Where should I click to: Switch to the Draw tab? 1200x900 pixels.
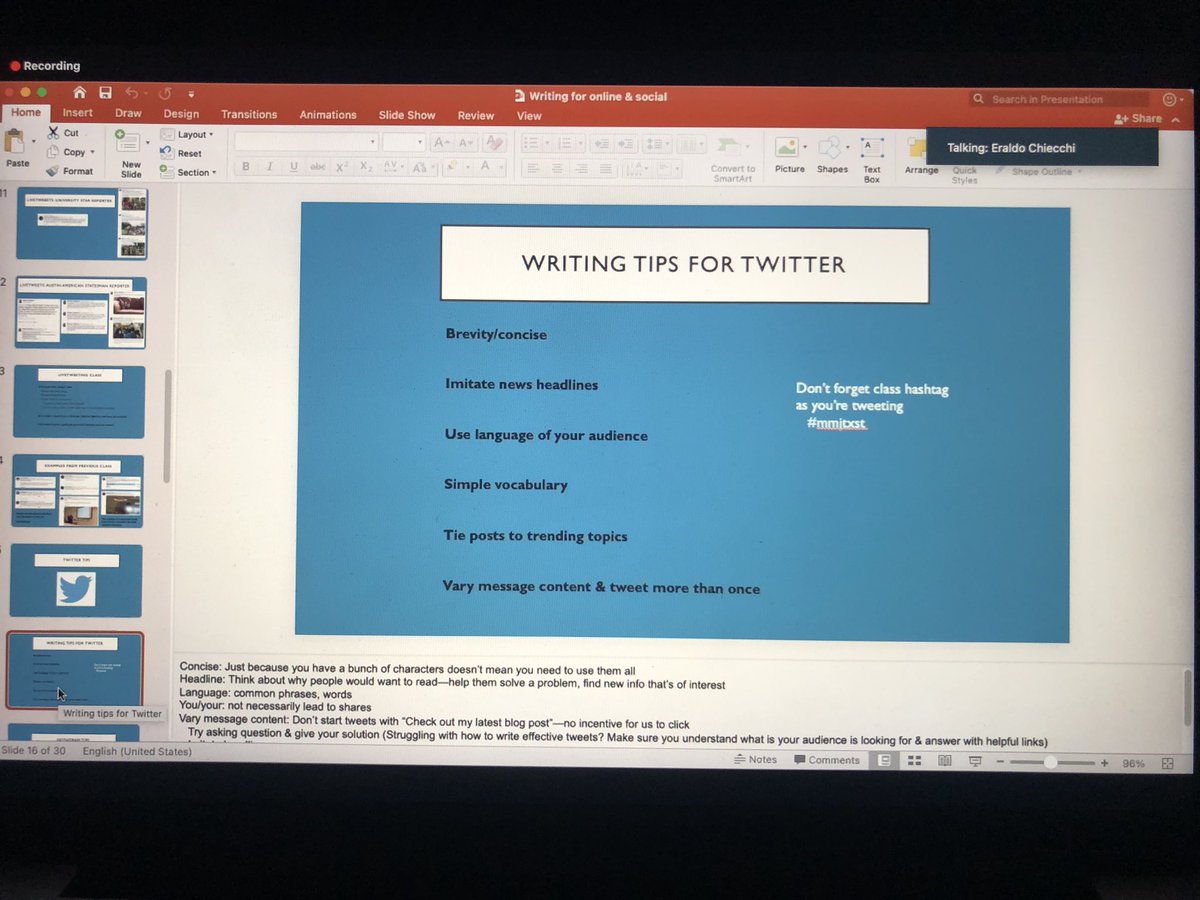[128, 113]
